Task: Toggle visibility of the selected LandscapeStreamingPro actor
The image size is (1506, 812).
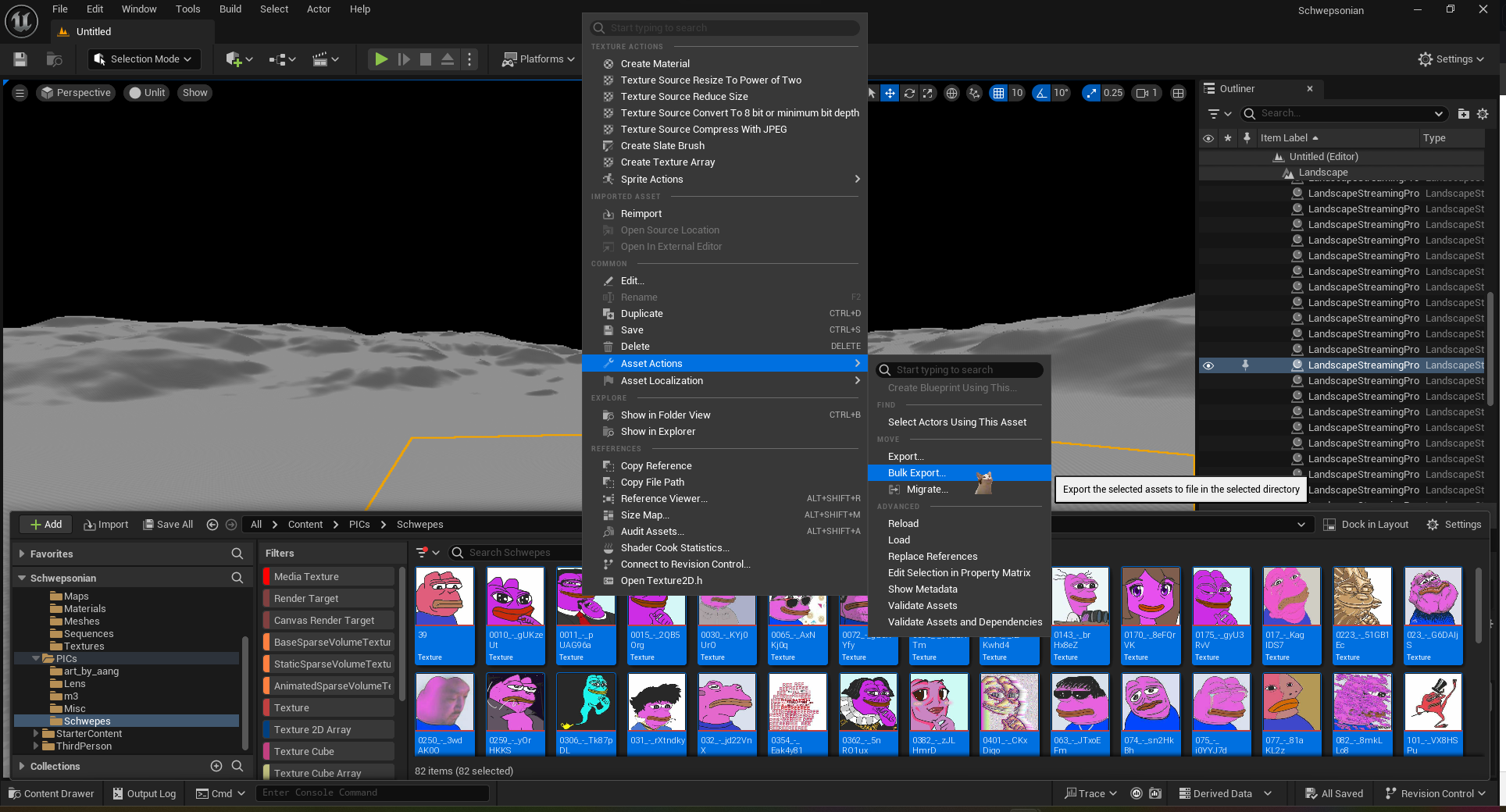Action: [1208, 365]
